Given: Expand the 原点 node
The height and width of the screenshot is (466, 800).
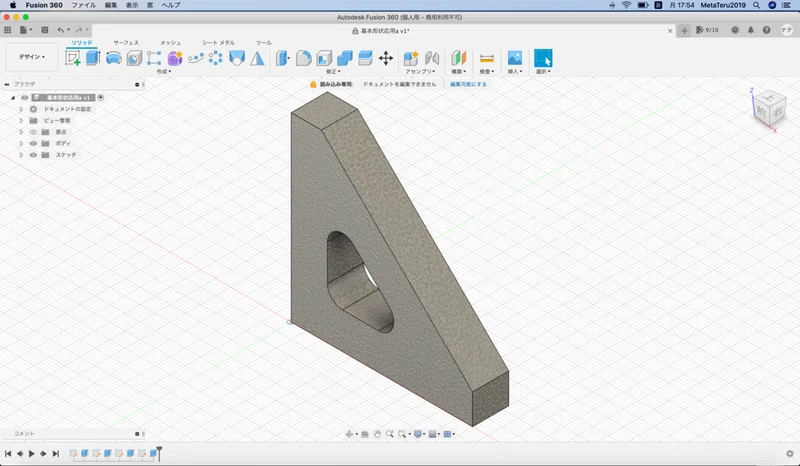Looking at the screenshot, I should (21, 132).
